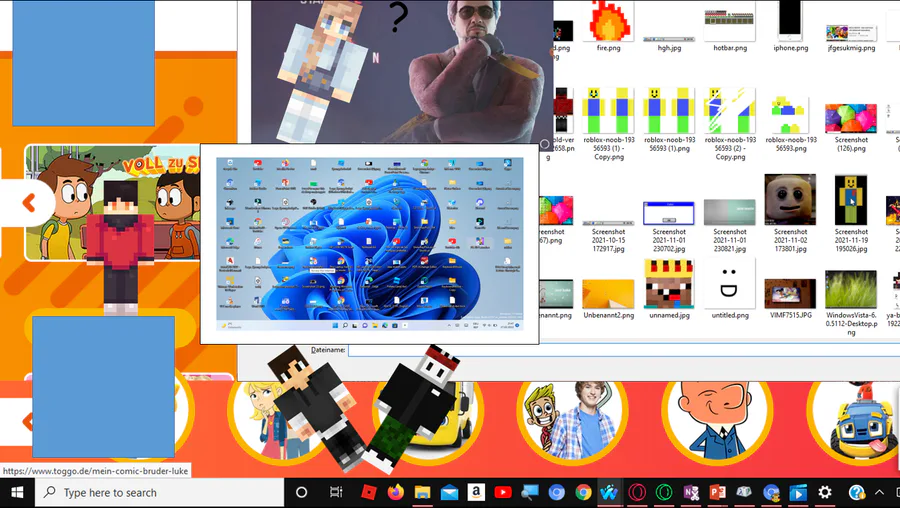Open the Get Help question mark icon
The height and width of the screenshot is (508, 900).
pos(856,493)
